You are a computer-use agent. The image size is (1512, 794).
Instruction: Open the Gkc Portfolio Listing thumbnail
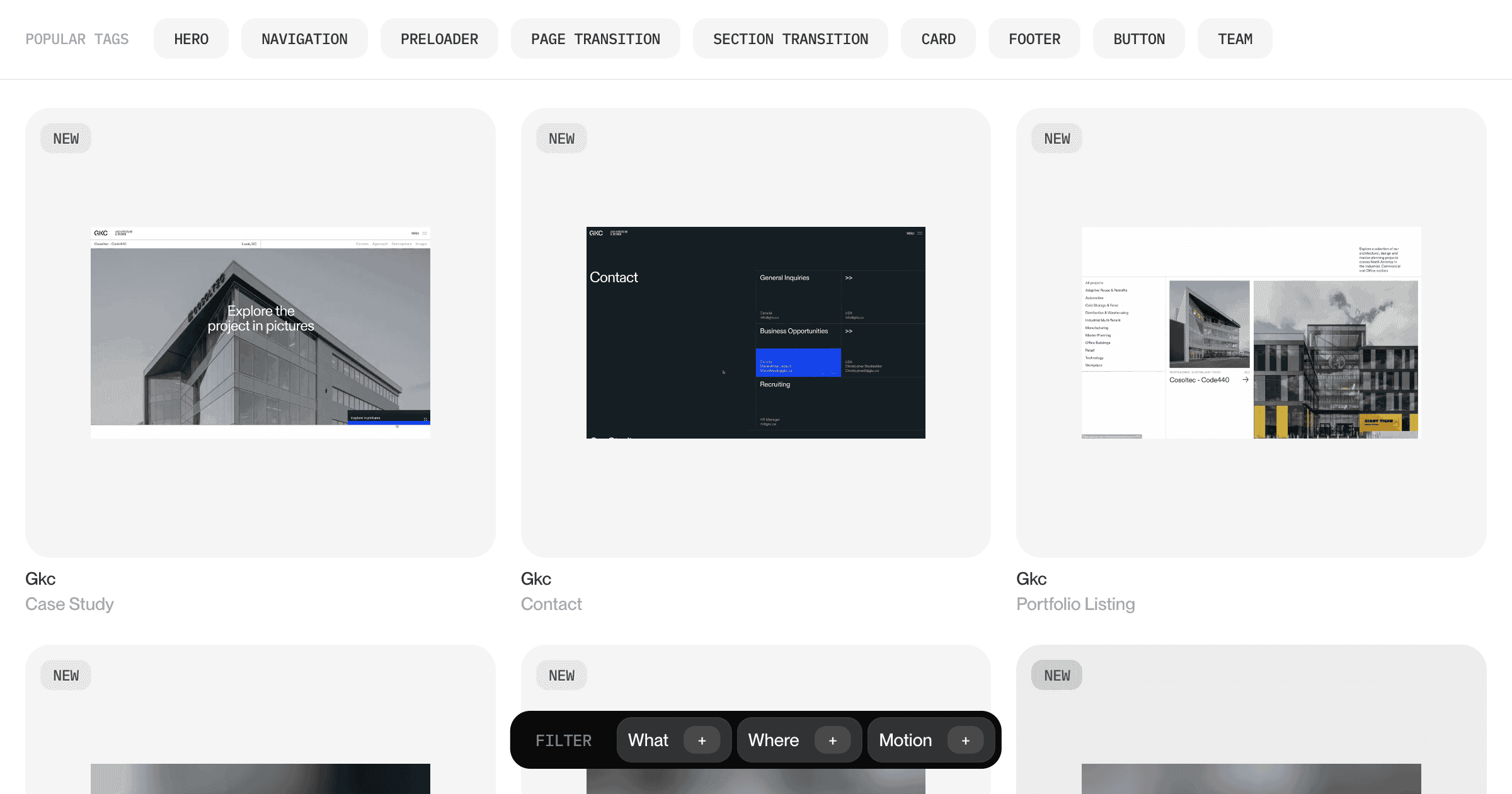pyautogui.click(x=1251, y=333)
